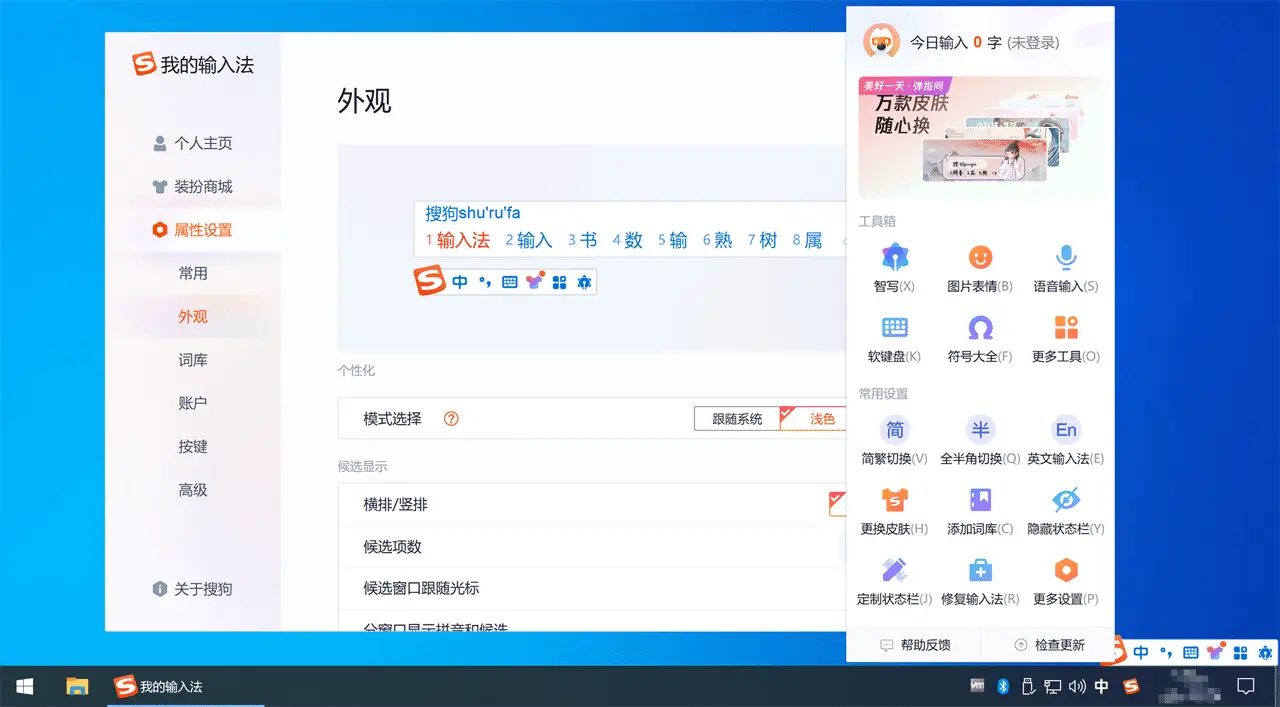The image size is (1280, 707).
Task: Open the 词库 settings tab
Action: click(x=193, y=360)
